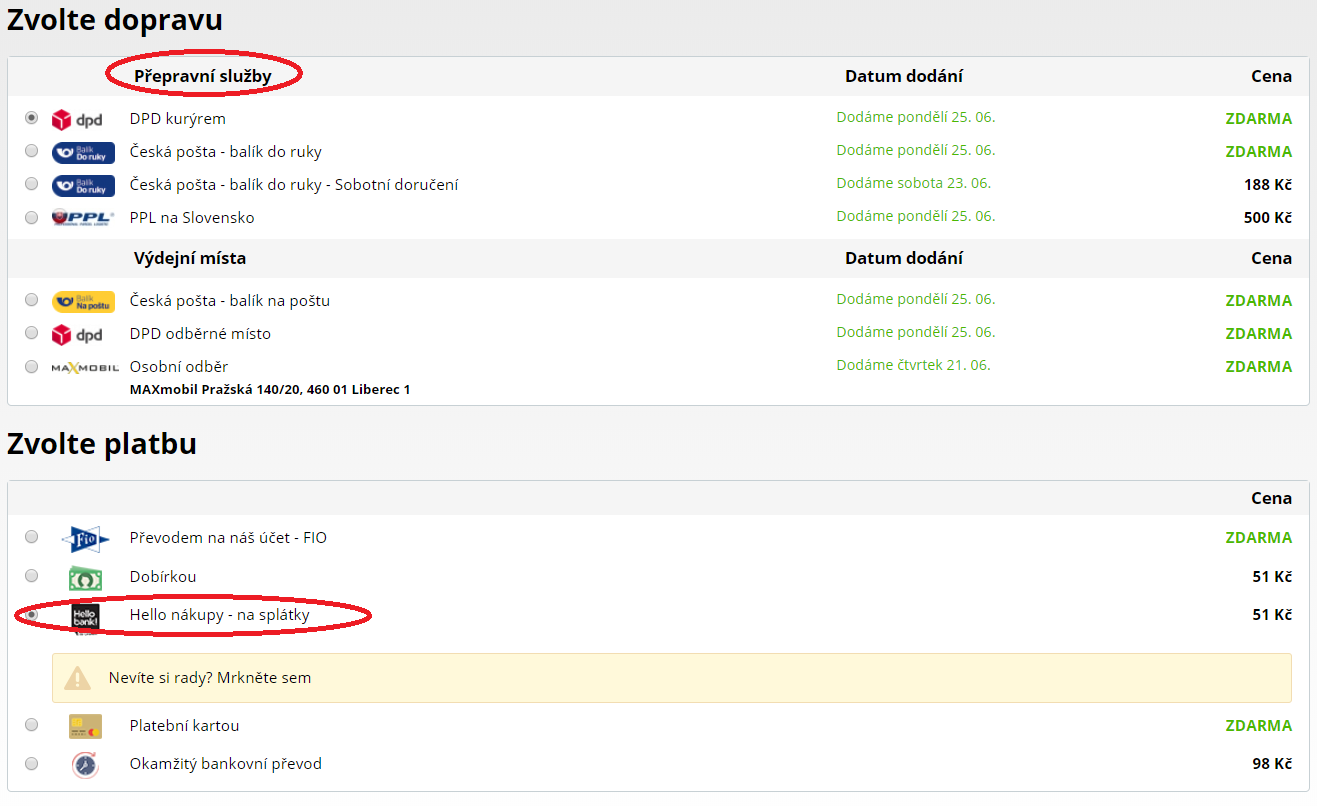Click 'Dodáme čtvrtek 21. 06.' delivery date
Viewport: 1317px width, 806px height.
914,365
